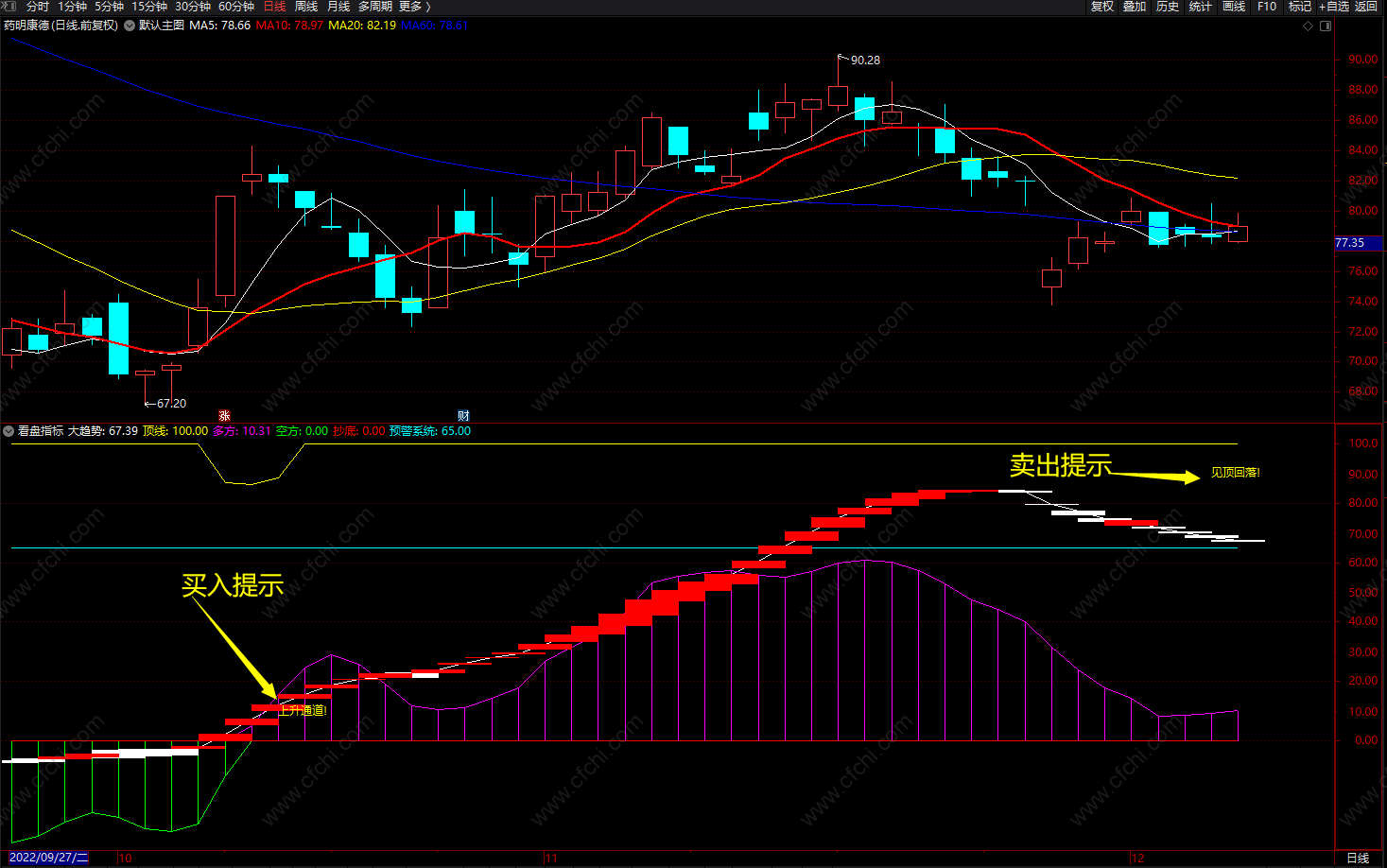Screen dimensions: 1387x868
Task: Click the 药明康德(日线.前复权) stock title
Action: point(61,26)
